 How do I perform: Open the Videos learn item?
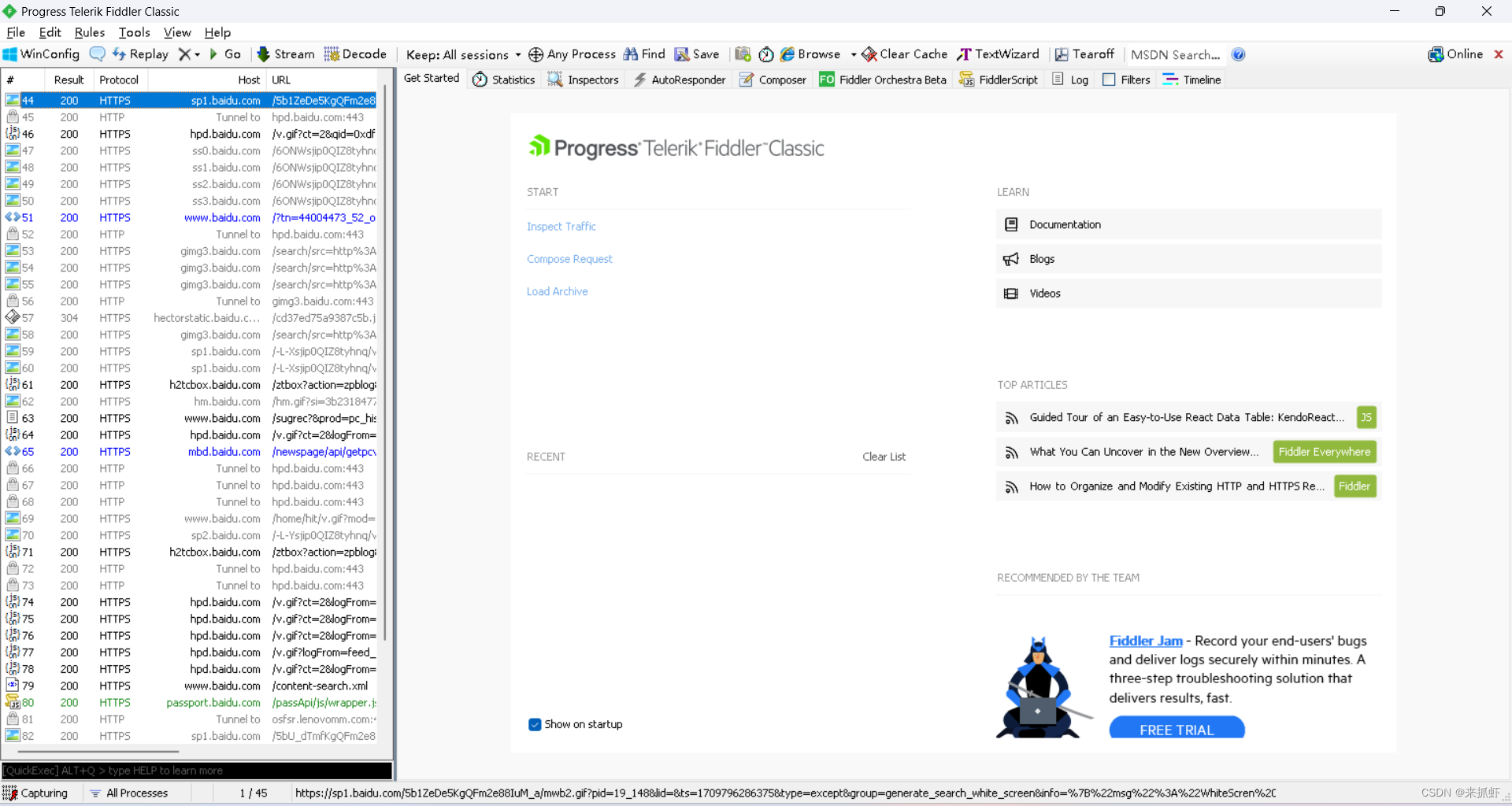tap(1188, 294)
